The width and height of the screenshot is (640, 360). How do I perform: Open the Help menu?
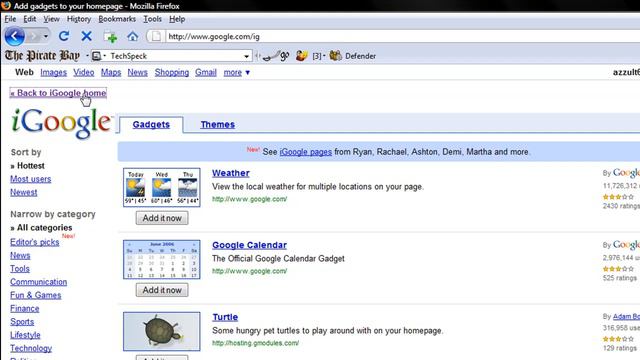[177, 19]
